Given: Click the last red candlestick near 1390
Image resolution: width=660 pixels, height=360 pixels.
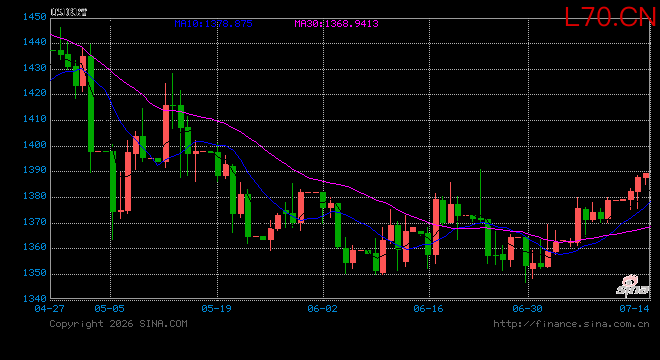Looking at the screenshot, I should point(646,178).
